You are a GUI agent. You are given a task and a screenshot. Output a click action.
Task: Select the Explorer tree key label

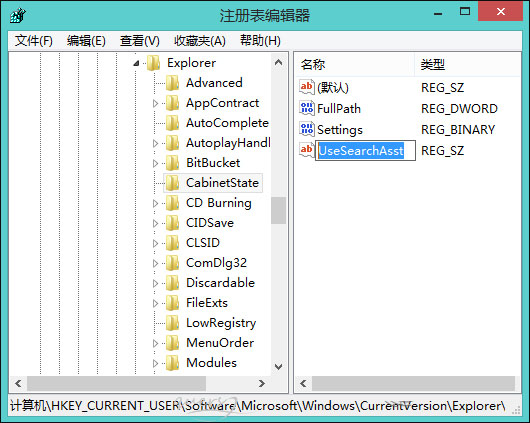[x=192, y=63]
